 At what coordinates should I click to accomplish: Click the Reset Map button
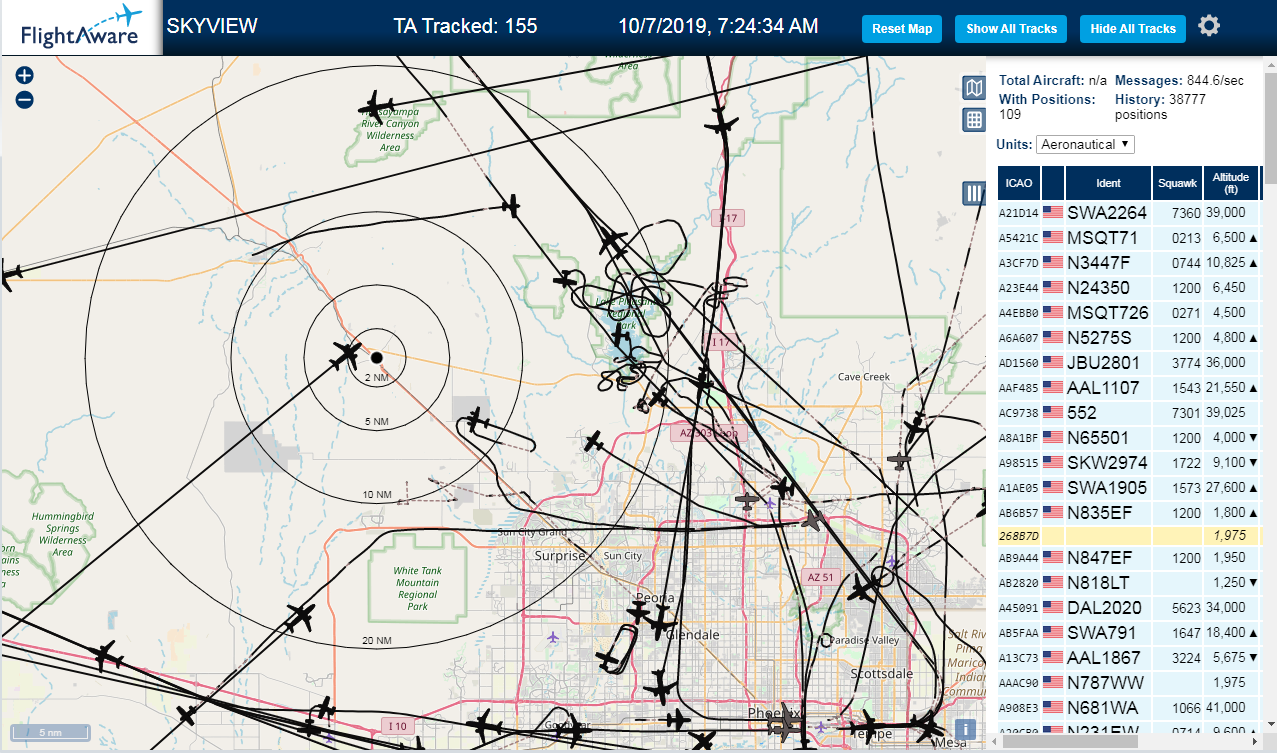pyautogui.click(x=902, y=29)
